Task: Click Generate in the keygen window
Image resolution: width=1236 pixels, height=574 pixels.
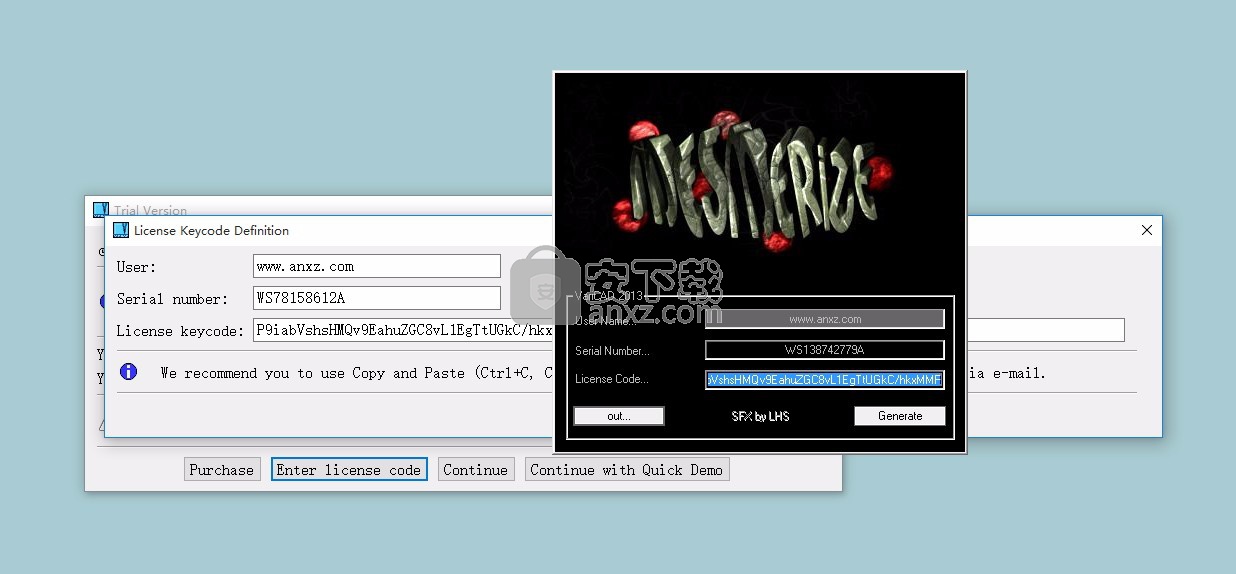Action: (x=900, y=416)
